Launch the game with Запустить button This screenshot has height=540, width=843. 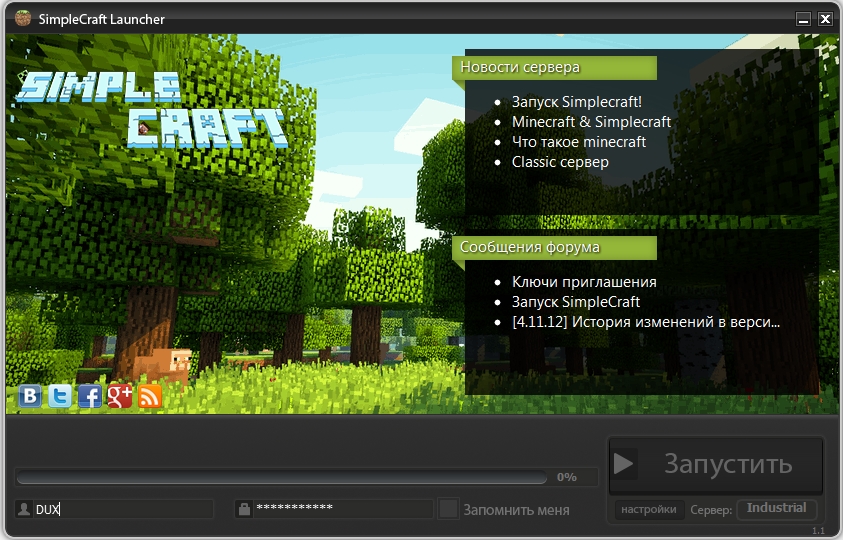click(716, 464)
